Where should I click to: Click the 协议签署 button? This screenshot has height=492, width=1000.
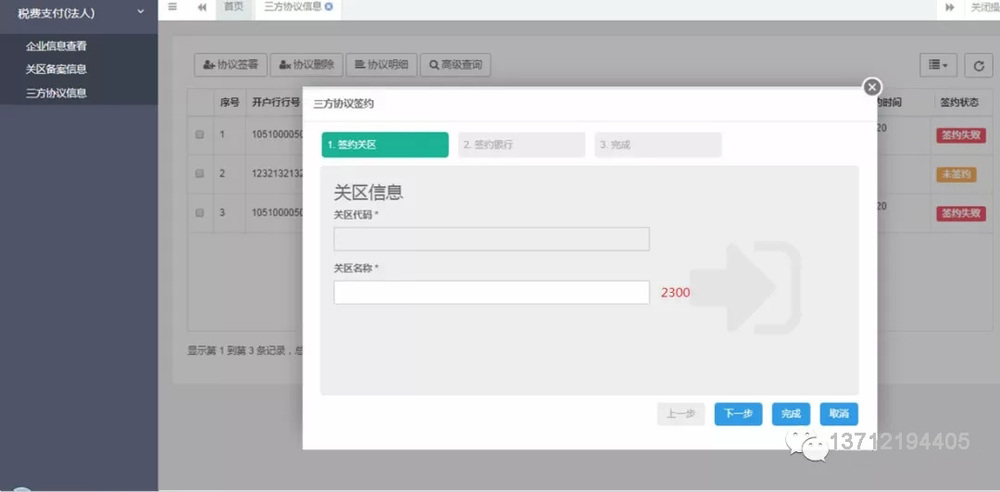point(230,64)
